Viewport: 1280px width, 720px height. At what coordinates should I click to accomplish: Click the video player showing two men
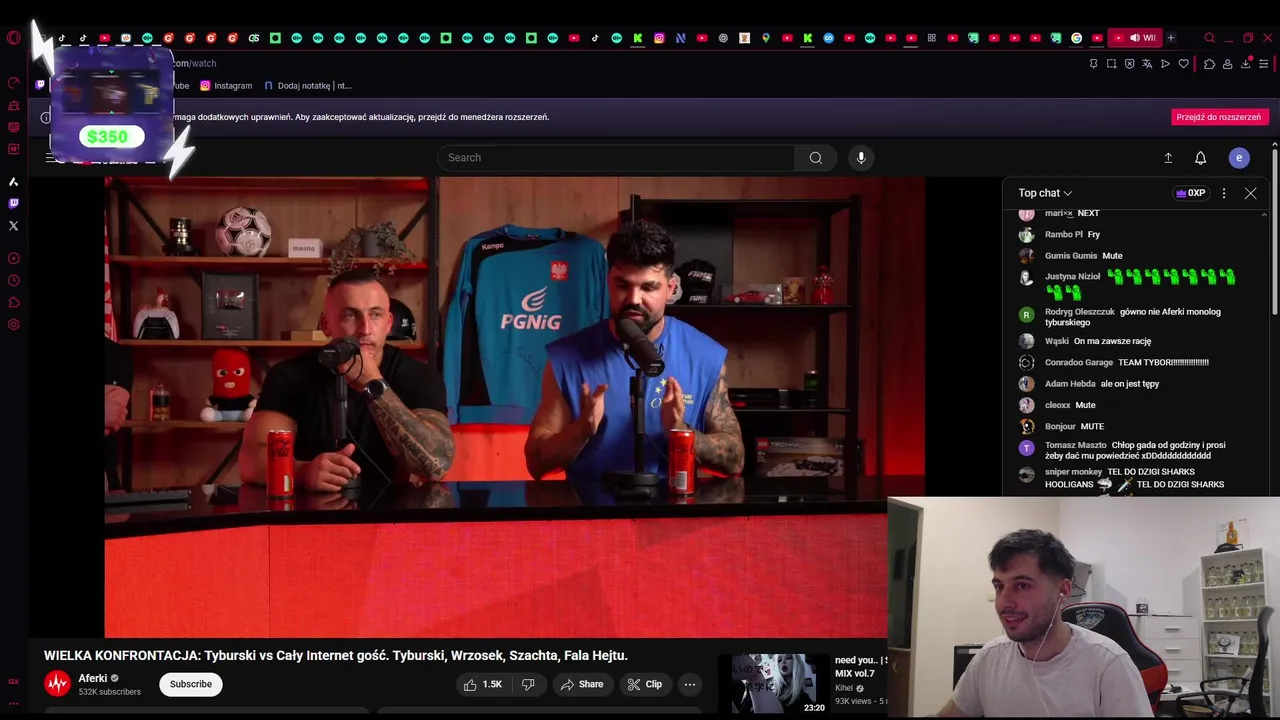tap(515, 407)
